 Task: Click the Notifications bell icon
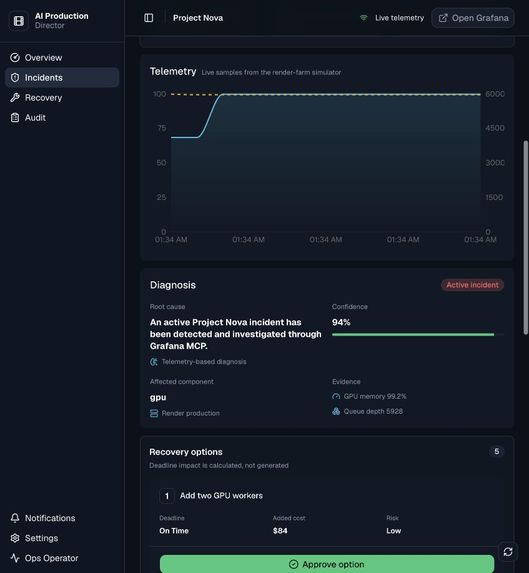tap(15, 518)
